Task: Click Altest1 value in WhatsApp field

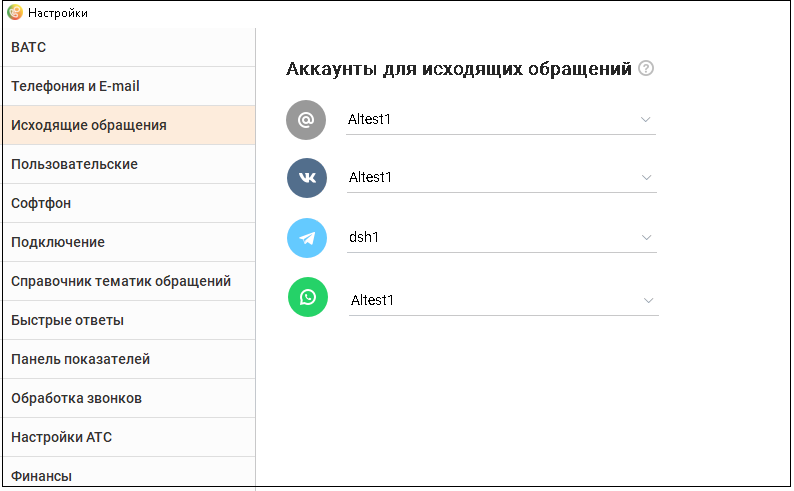Action: [x=372, y=300]
